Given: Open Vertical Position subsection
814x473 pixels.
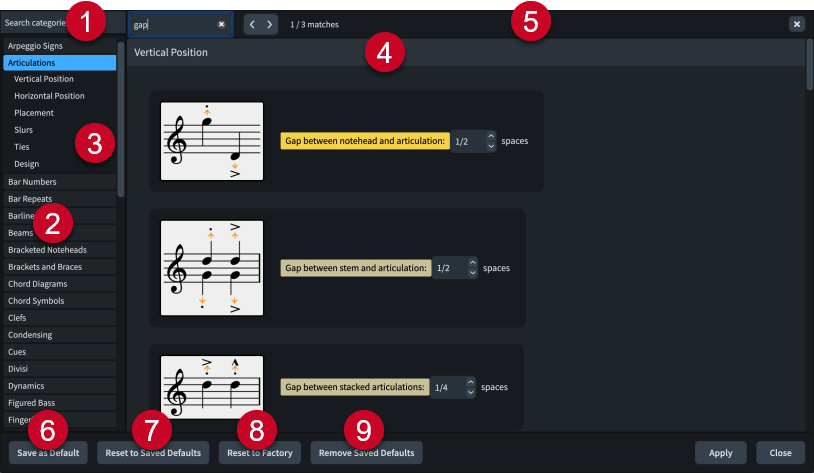Looking at the screenshot, I should click(x=44, y=78).
